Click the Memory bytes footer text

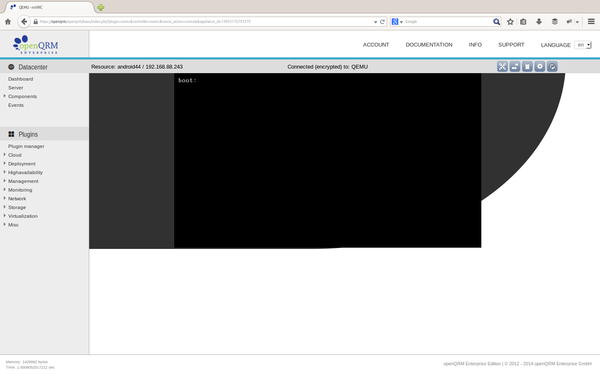click(x=26, y=362)
